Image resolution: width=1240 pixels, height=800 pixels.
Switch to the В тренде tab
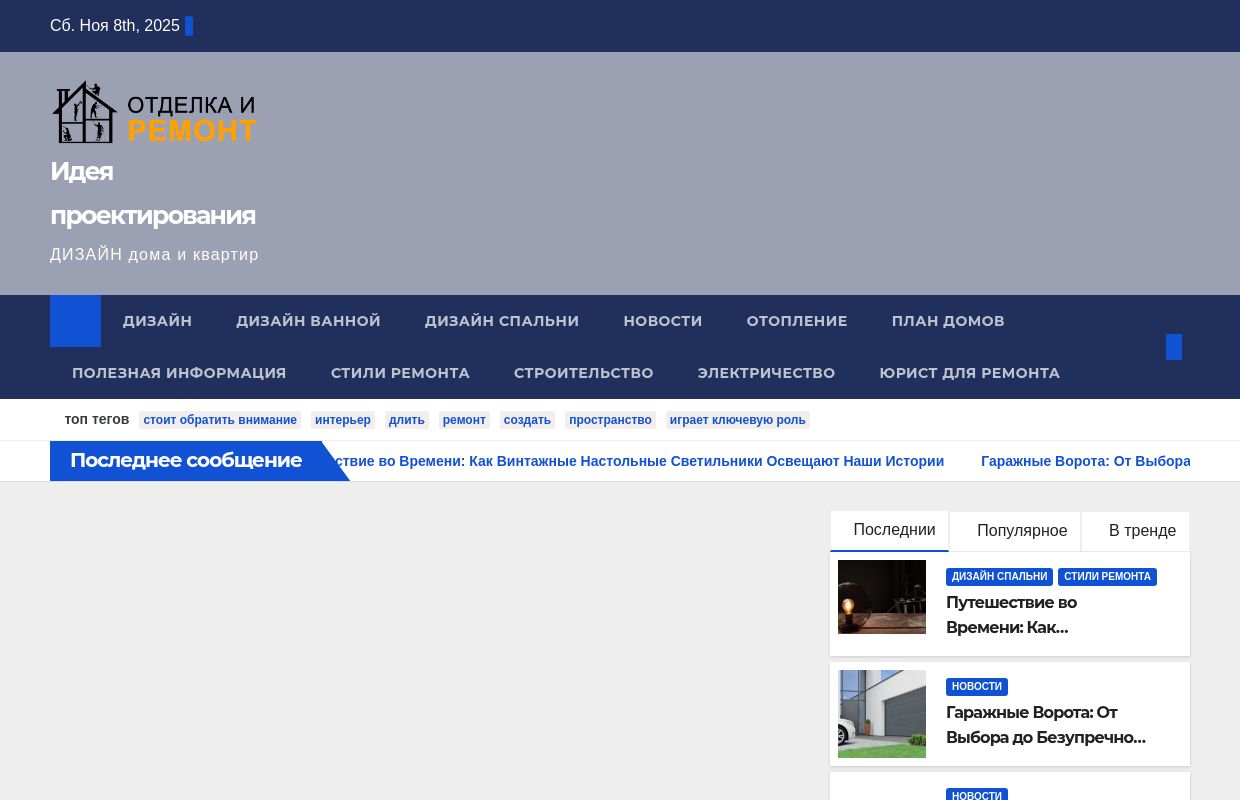click(1142, 530)
